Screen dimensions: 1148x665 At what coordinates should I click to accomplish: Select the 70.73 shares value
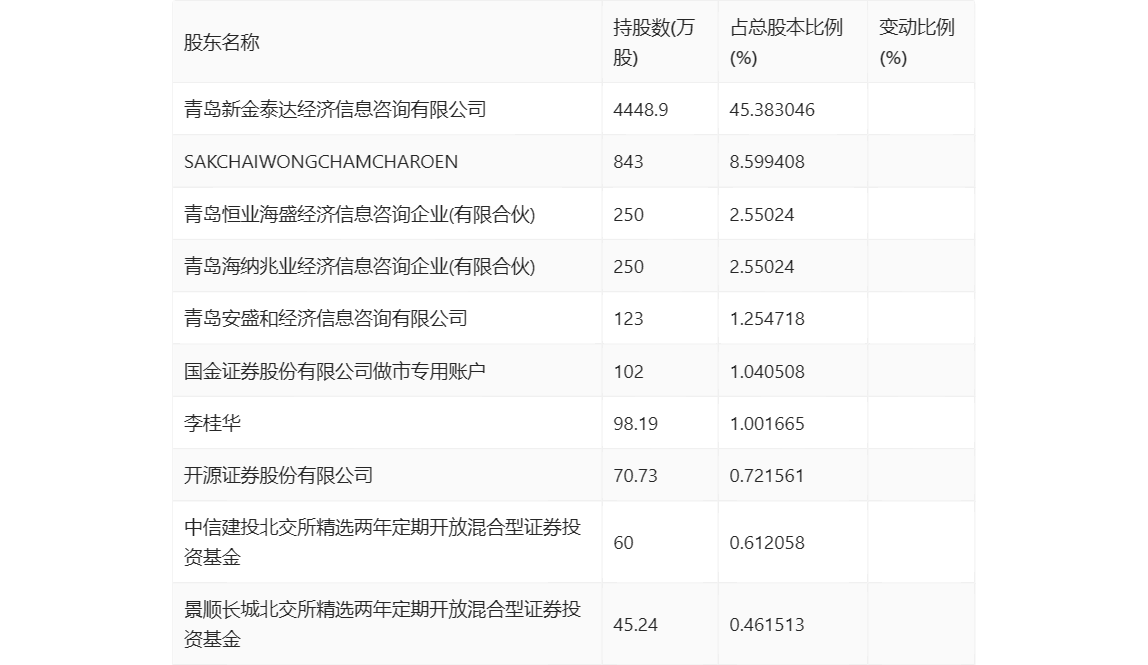click(636, 475)
